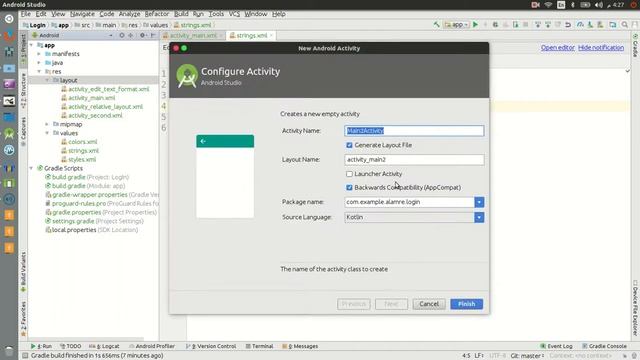Open the Package name dropdown arrow
The height and width of the screenshot is (360, 640).
tap(479, 202)
